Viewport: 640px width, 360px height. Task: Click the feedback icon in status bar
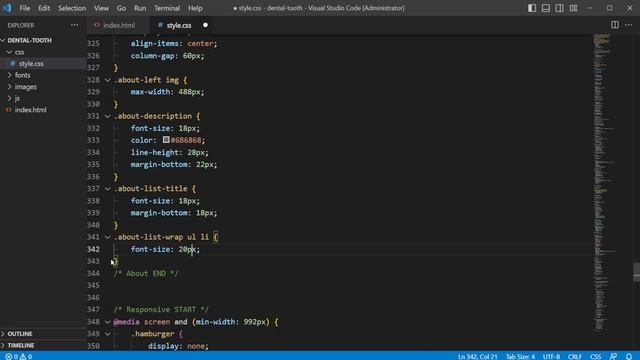613,356
